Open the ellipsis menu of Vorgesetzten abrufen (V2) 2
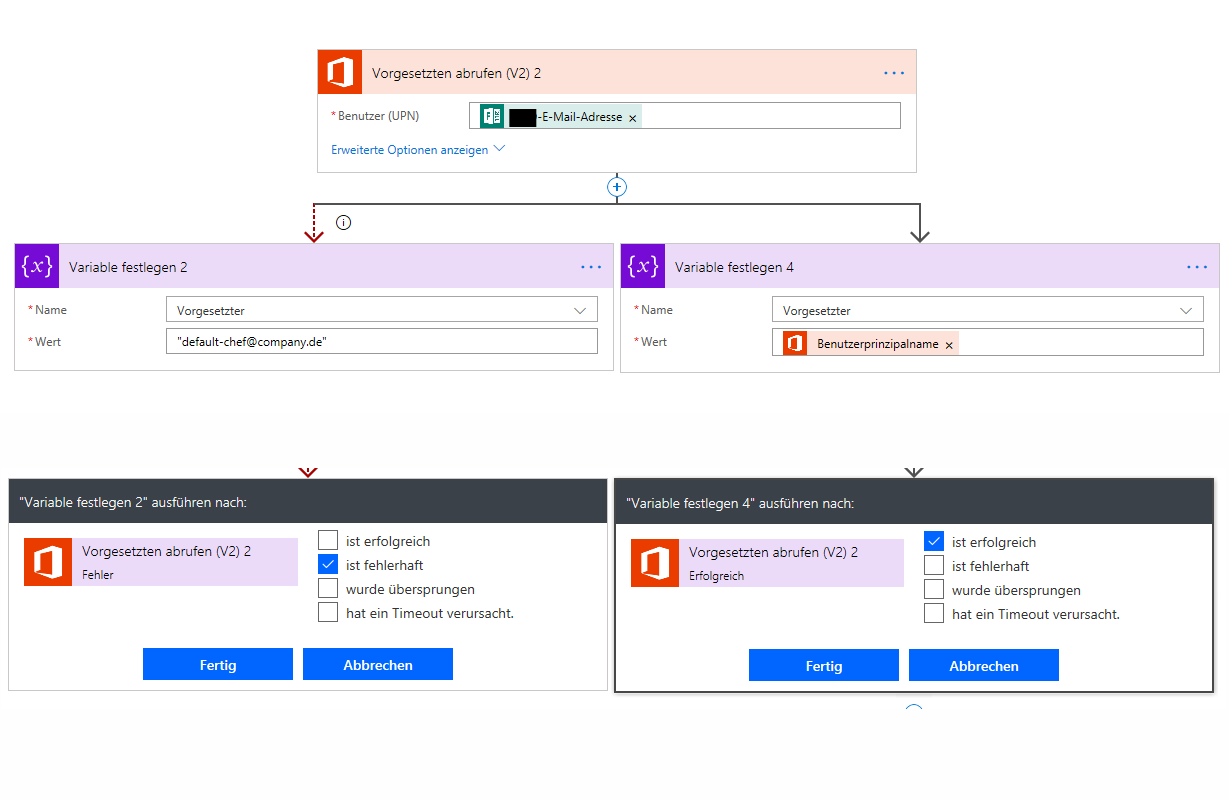 coord(893,71)
